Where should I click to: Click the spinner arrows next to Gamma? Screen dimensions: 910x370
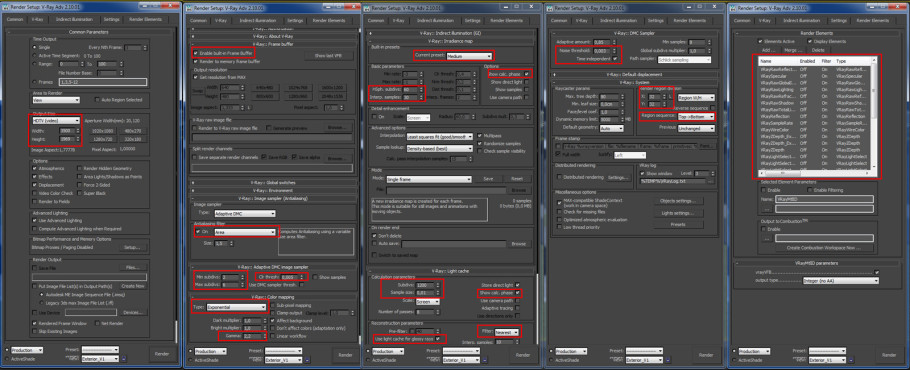(x=266, y=336)
